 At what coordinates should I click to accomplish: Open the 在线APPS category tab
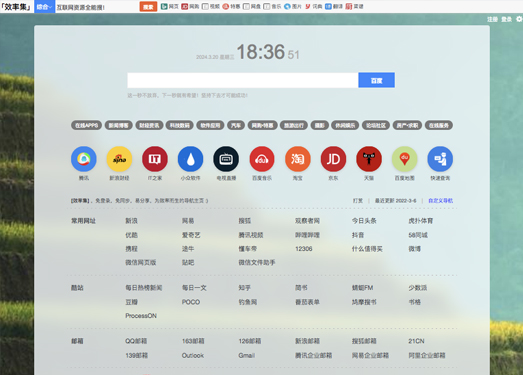86,125
